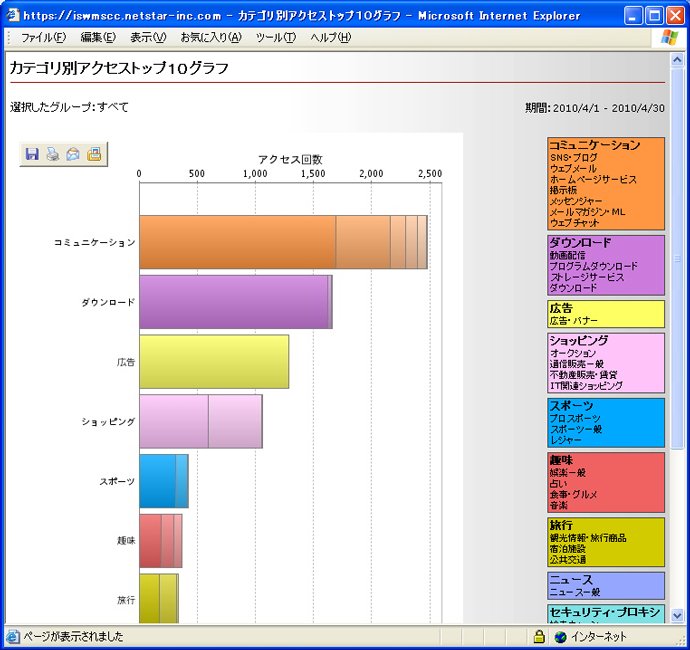Click the IE page icon in the title bar
The image size is (690, 650).
click(13, 15)
